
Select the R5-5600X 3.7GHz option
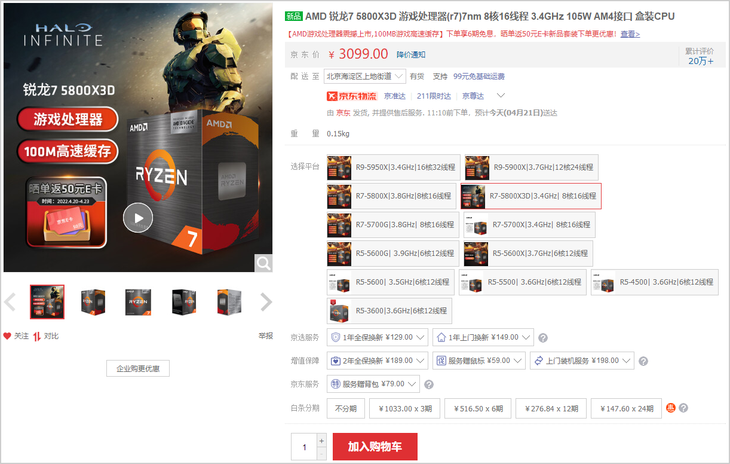[528, 254]
